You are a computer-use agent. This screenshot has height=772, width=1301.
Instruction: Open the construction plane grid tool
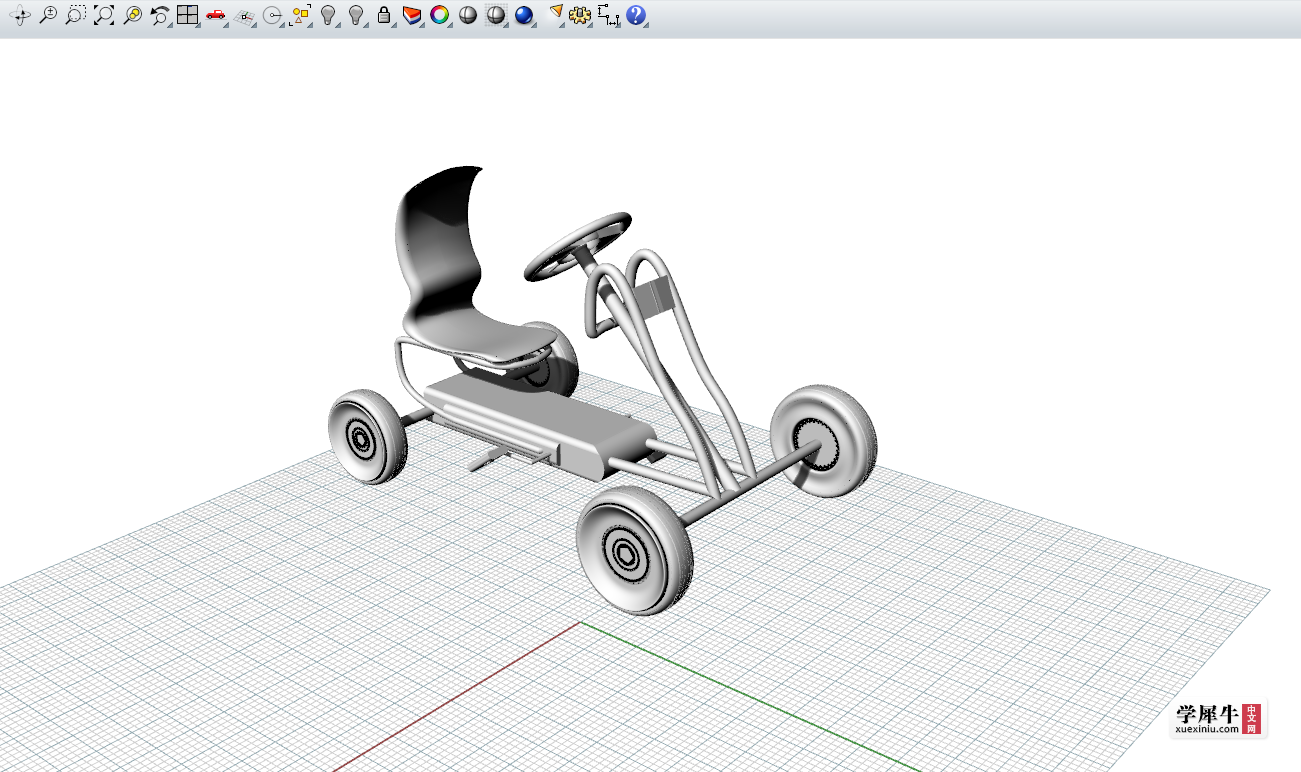pyautogui.click(x=244, y=15)
